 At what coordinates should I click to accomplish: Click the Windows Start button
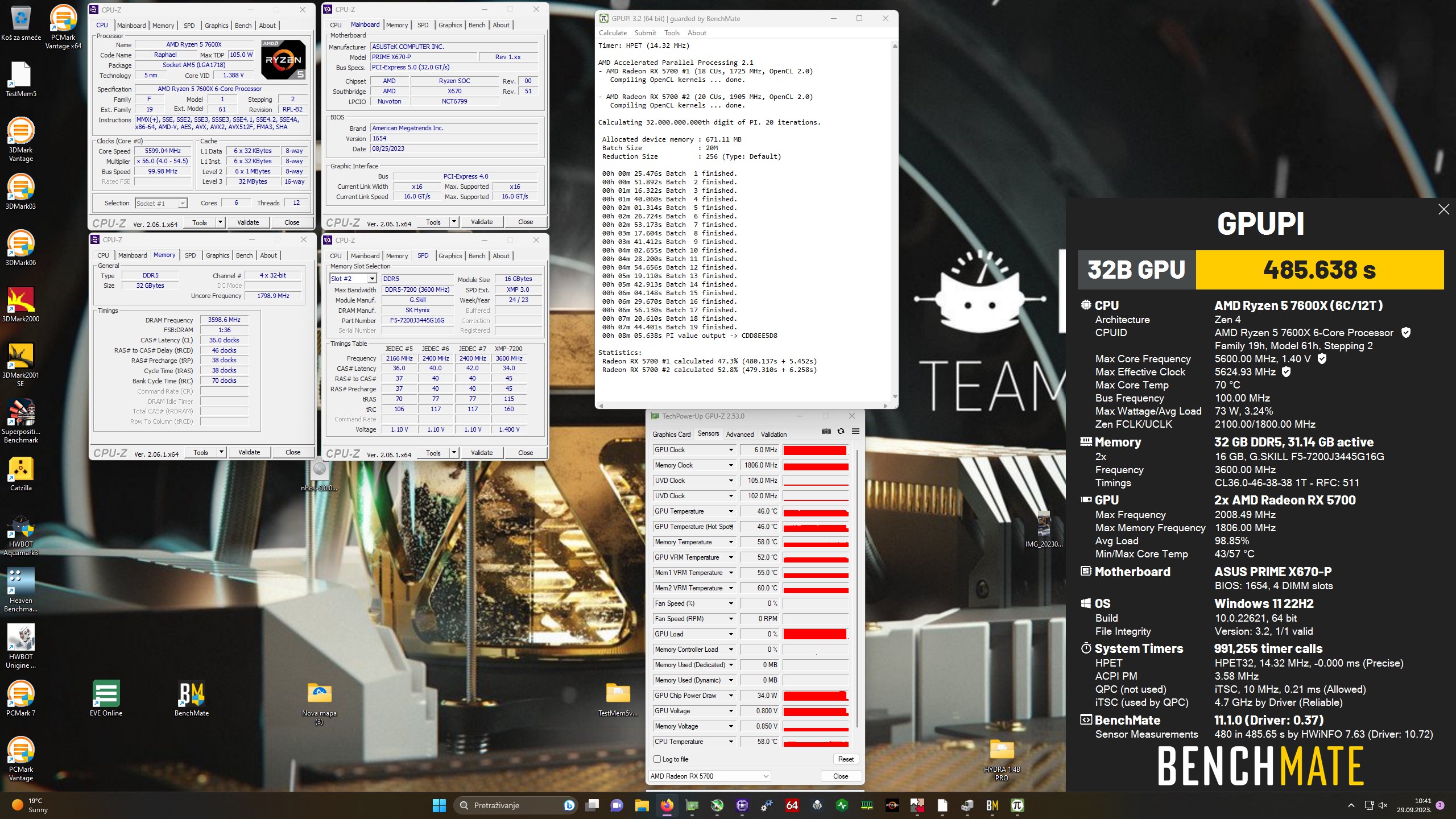(439, 805)
